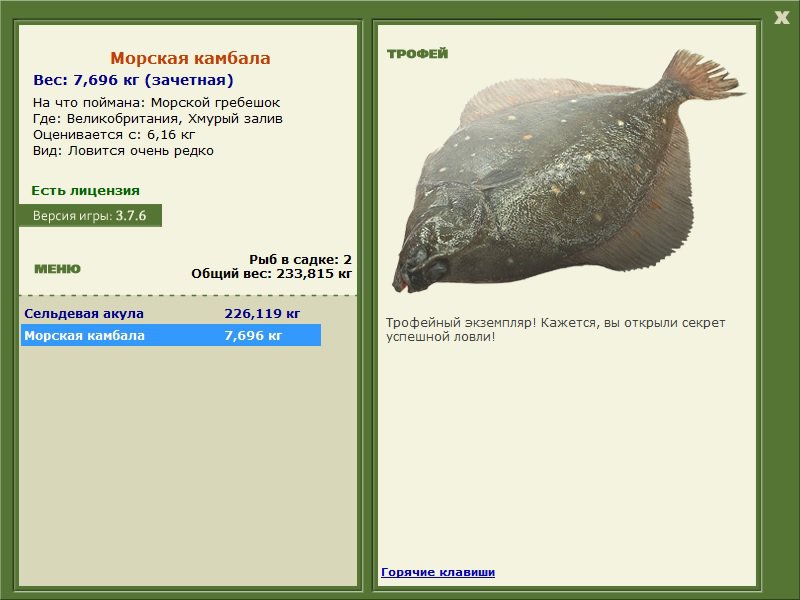Screen dimensions: 800x600
Task: Click the 7,696 кг weight in selected row
Action: point(253,336)
